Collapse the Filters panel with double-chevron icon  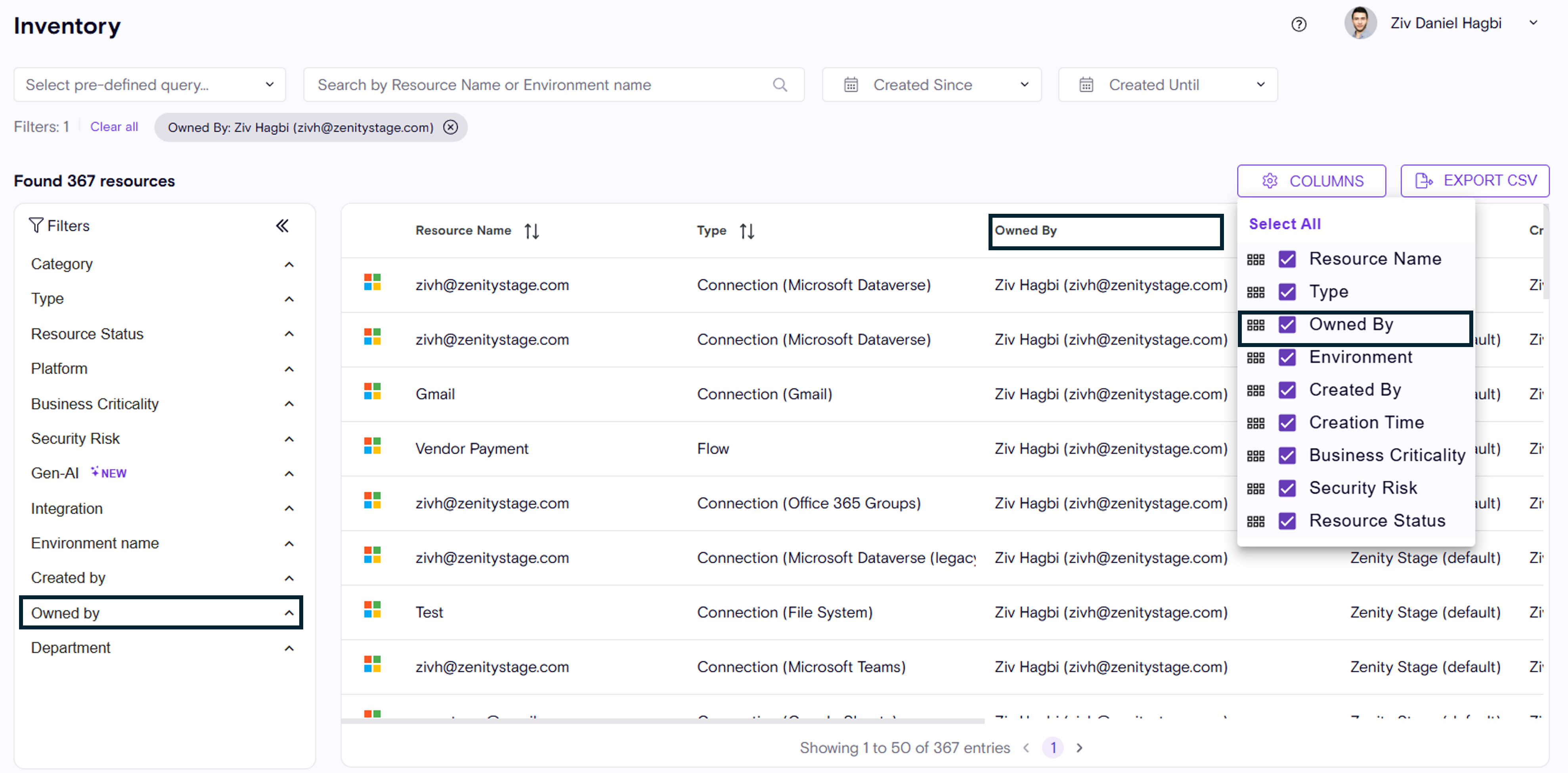[282, 226]
